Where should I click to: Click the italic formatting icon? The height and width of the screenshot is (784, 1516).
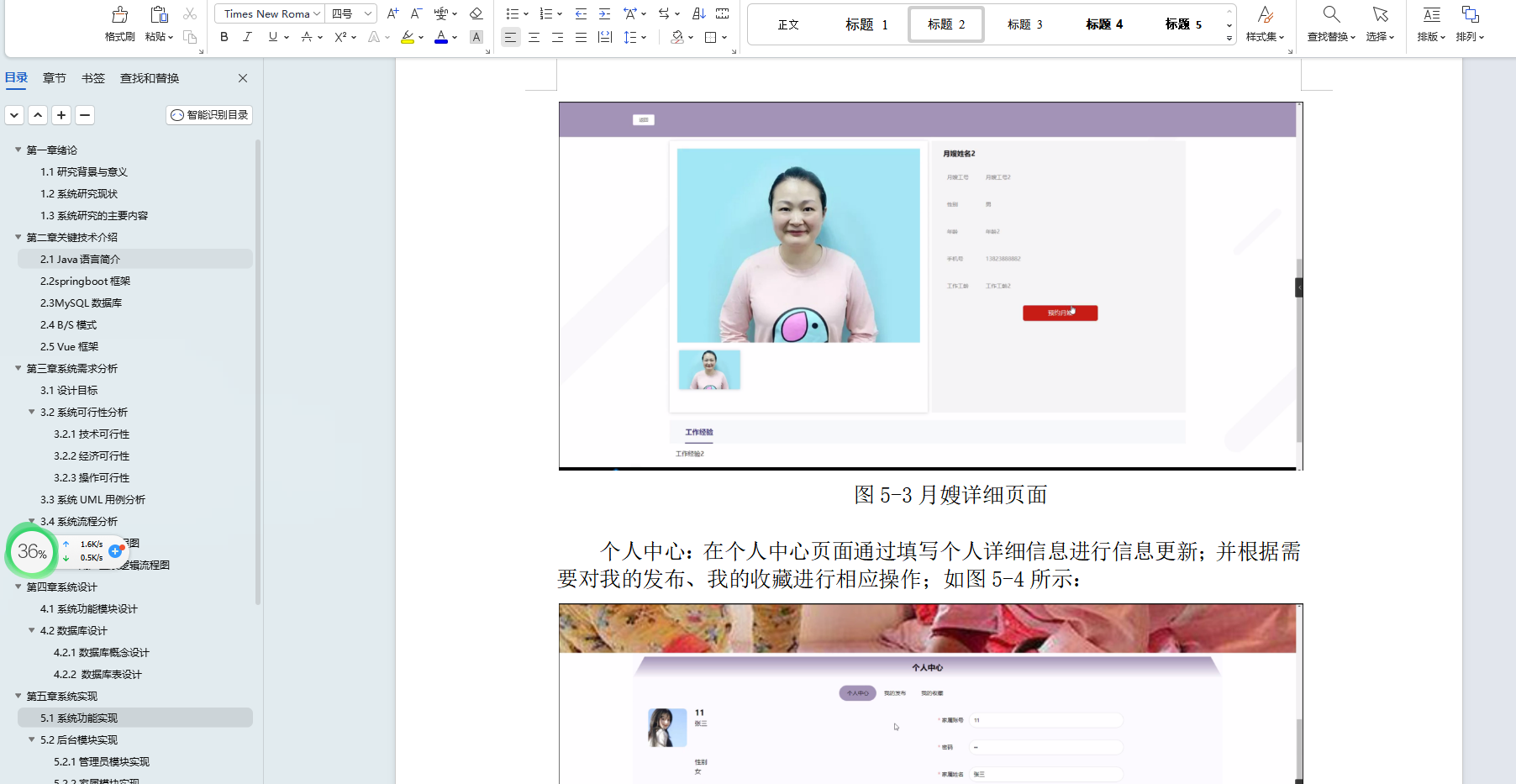point(247,37)
